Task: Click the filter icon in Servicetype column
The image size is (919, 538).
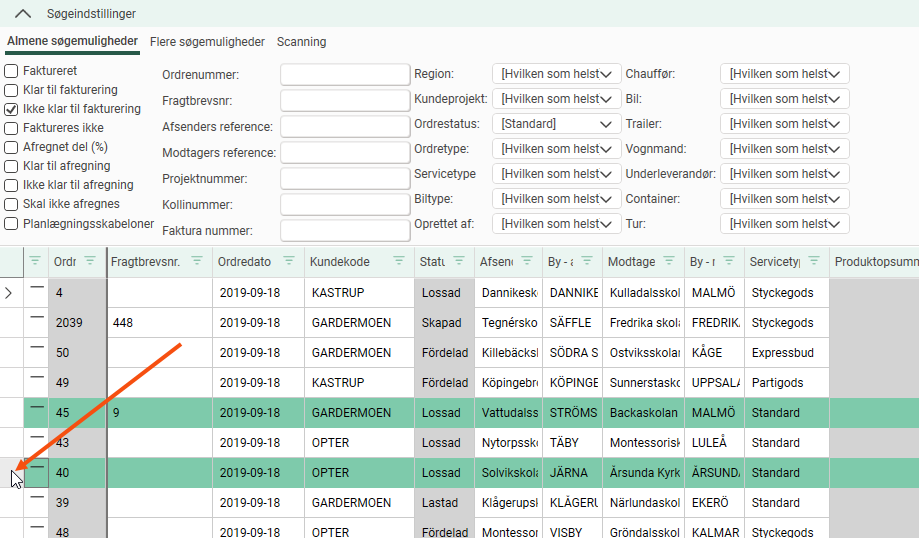Action: [x=813, y=261]
